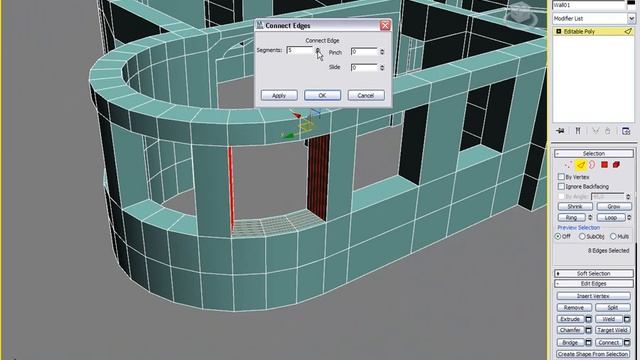Click the Pin Stack icon
The width and height of the screenshot is (640, 360).
tap(560, 131)
